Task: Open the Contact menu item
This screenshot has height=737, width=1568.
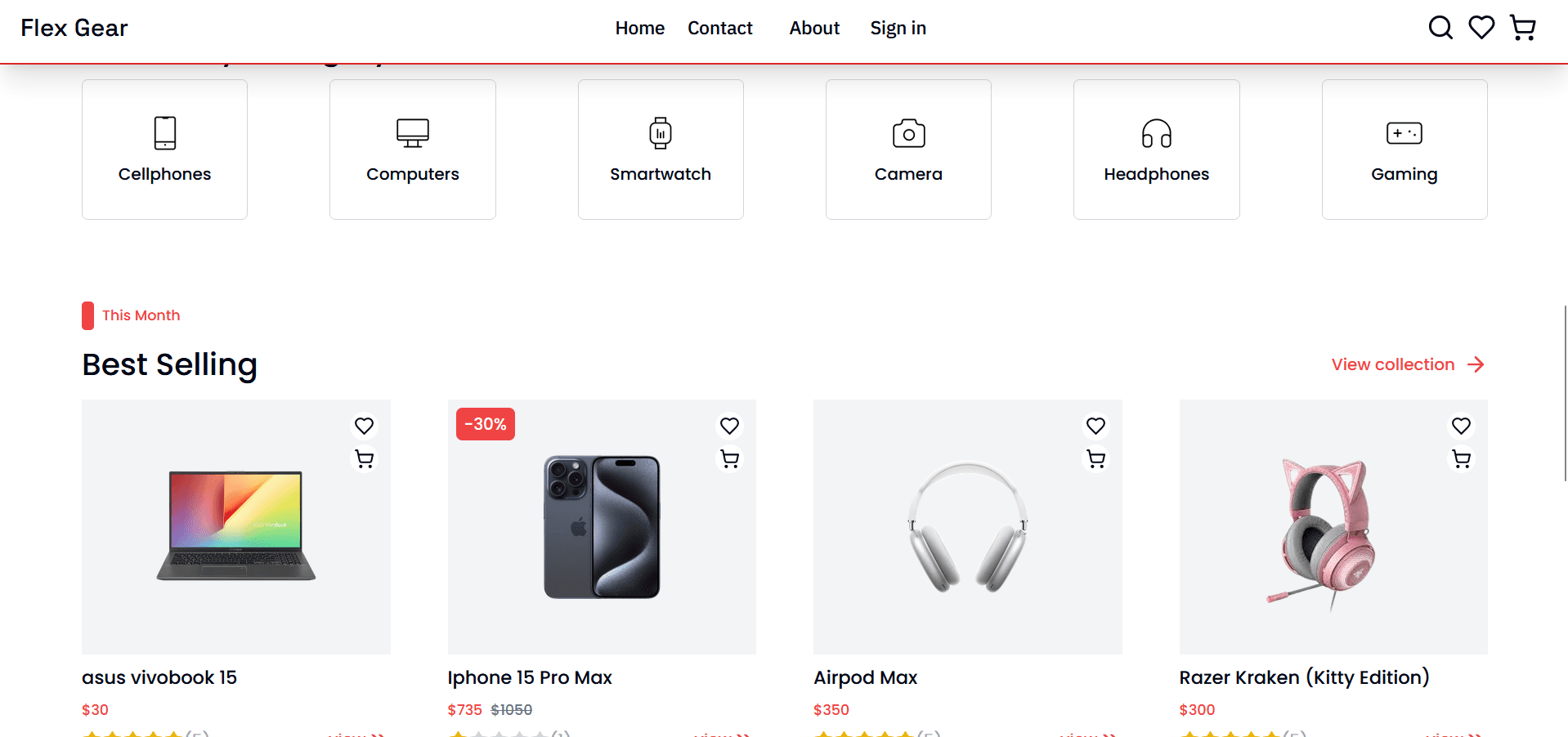Action: [720, 28]
